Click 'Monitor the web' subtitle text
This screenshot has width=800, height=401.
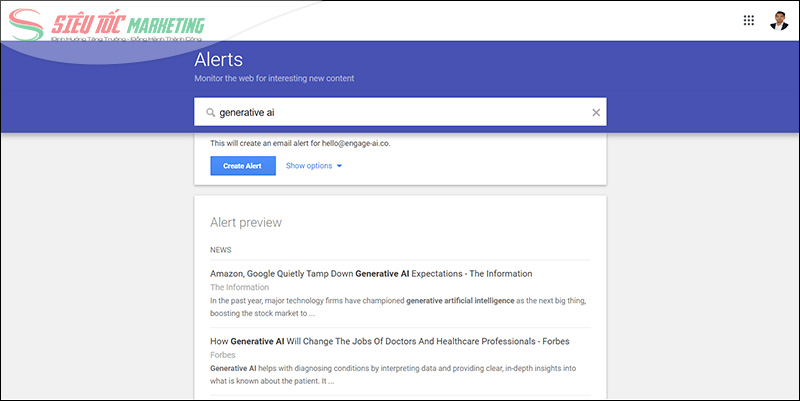[274, 78]
